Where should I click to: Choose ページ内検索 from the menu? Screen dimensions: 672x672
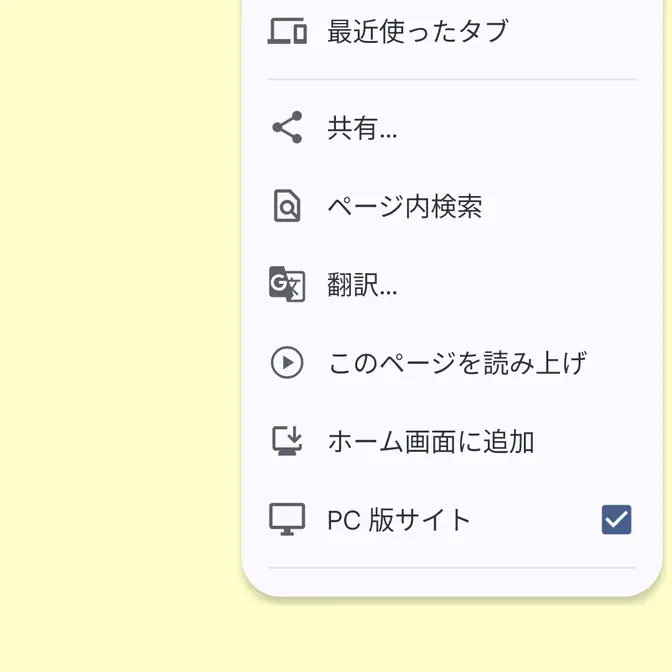405,207
